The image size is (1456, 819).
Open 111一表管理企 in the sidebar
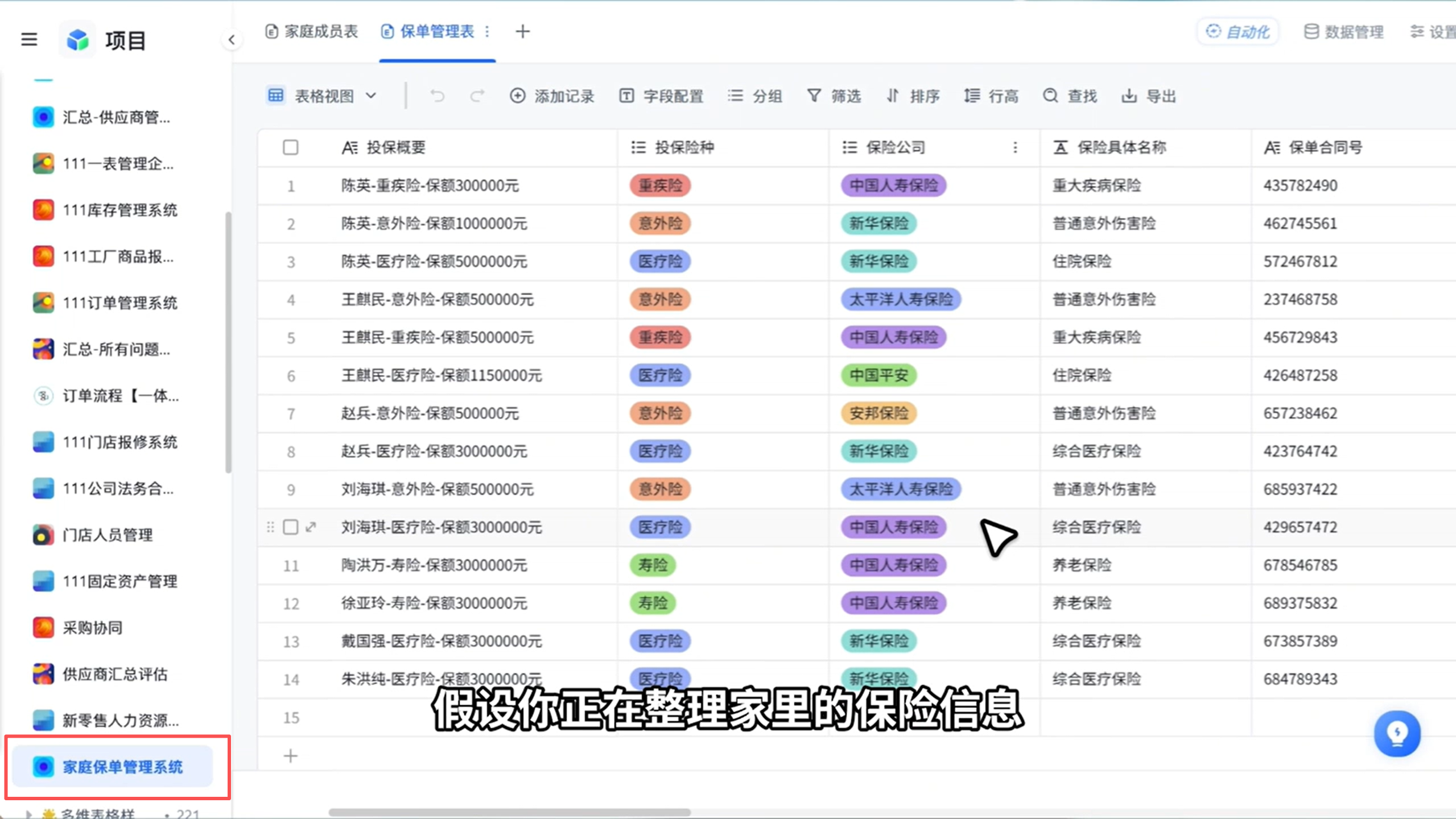coord(103,164)
